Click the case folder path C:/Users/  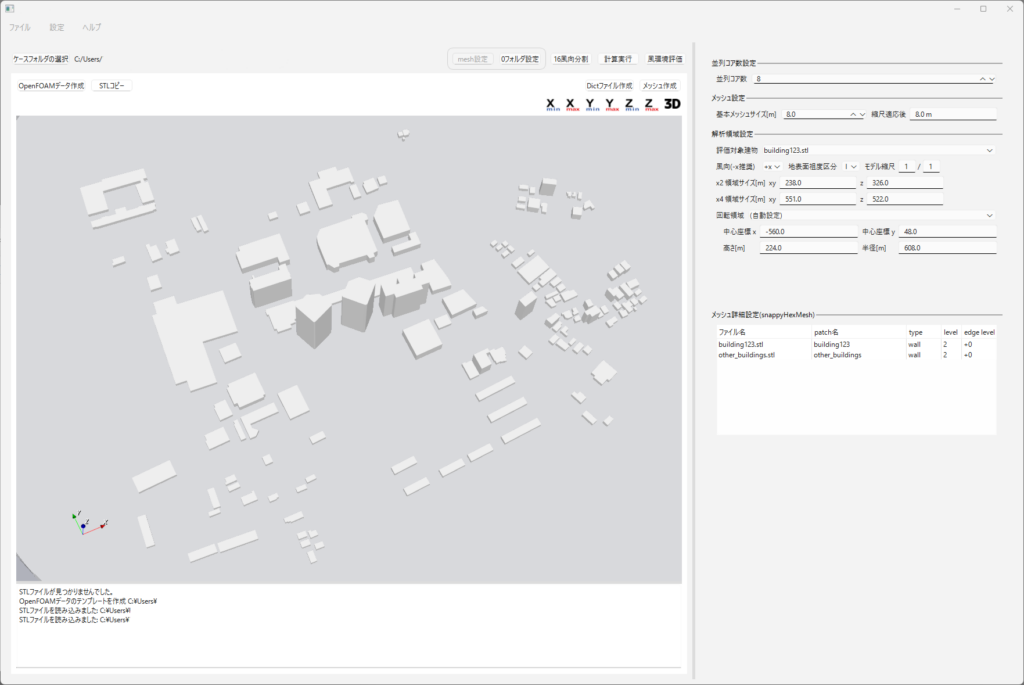click(x=88, y=59)
